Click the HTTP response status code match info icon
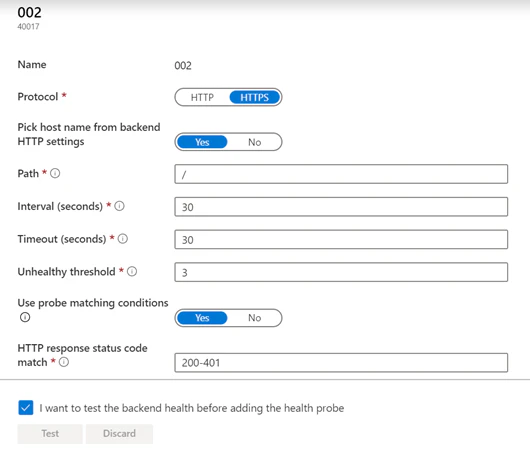This screenshot has width=530, height=457. point(64,362)
